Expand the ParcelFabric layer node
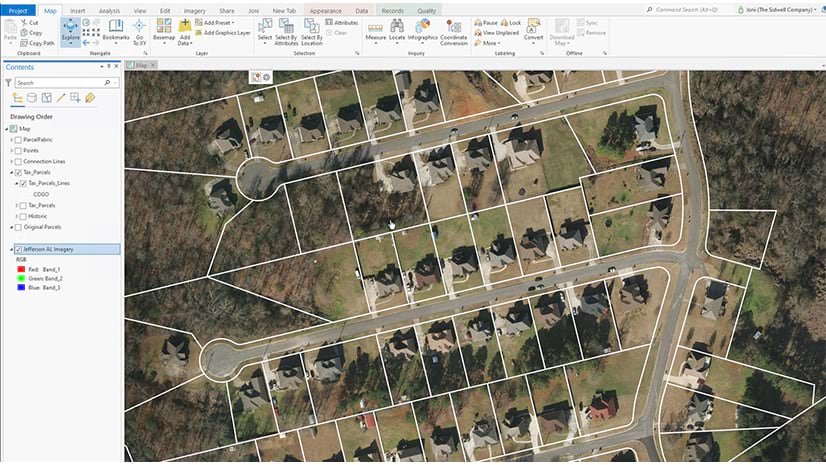Viewport: 826px width, 465px height. (x=12, y=140)
